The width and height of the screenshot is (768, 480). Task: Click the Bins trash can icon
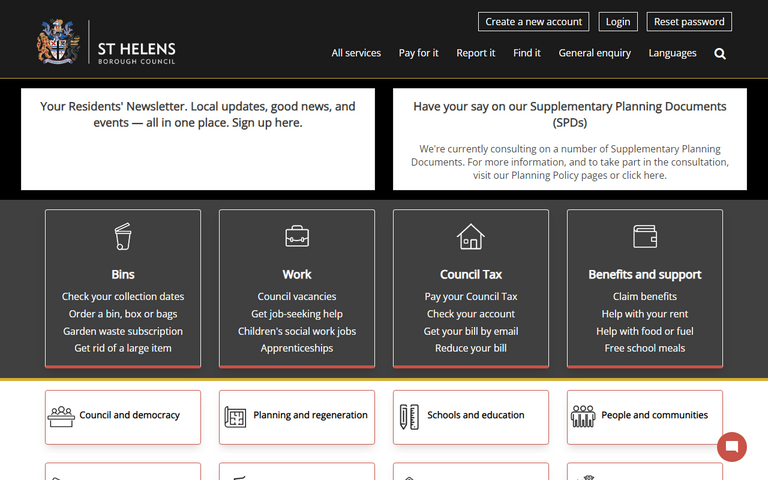[x=123, y=237]
